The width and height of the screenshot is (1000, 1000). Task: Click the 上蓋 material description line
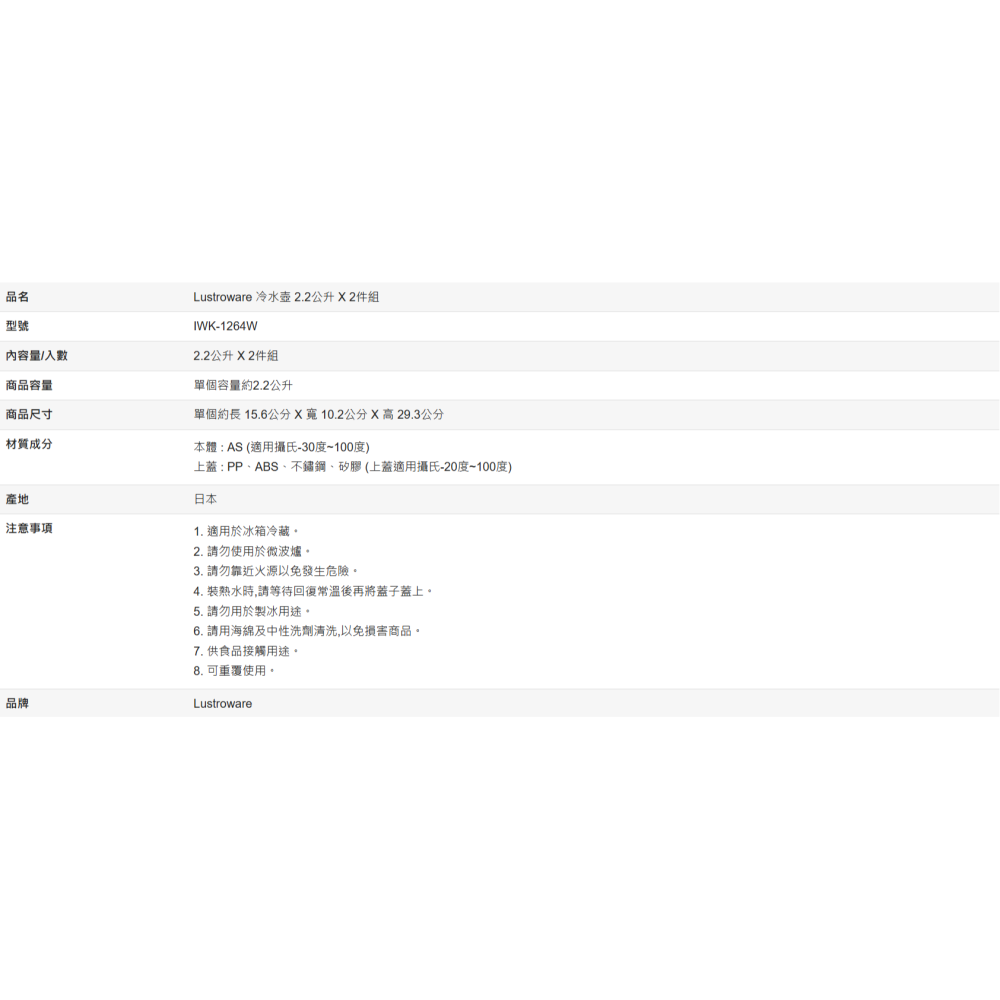click(350, 466)
